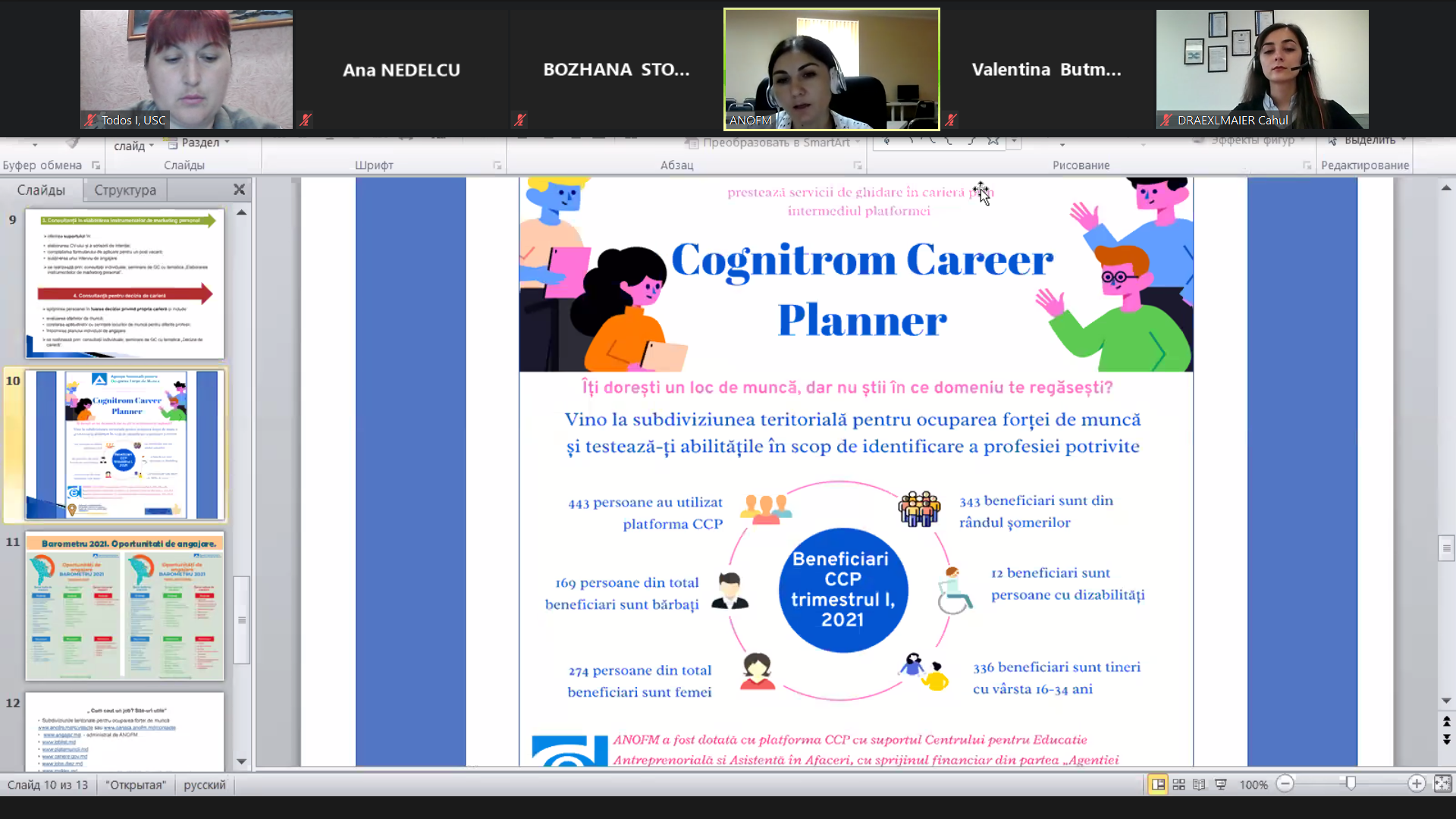The image size is (1456, 819).
Task: Click Cognitrom Career Planner slide title
Action: pos(862,290)
